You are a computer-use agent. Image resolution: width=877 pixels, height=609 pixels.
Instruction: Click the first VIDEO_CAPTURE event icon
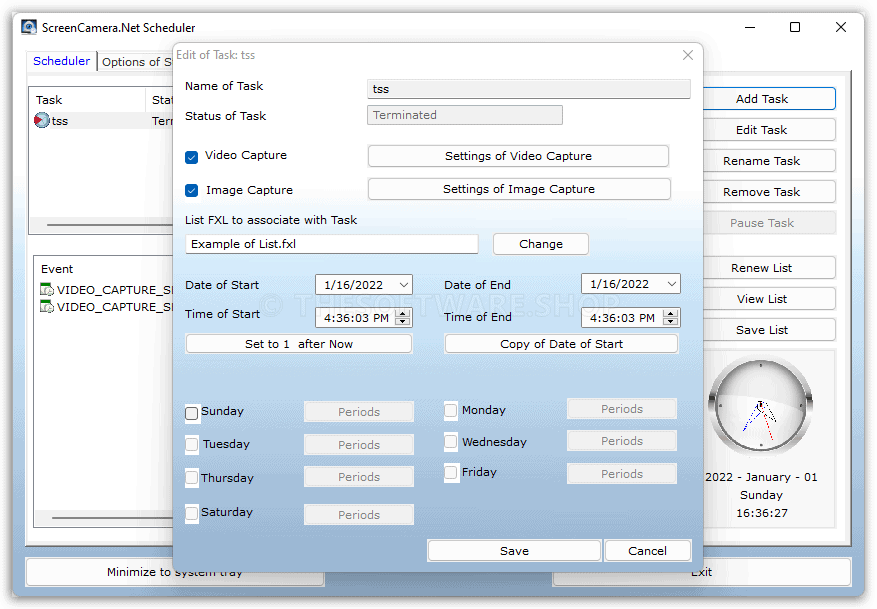click(47, 290)
